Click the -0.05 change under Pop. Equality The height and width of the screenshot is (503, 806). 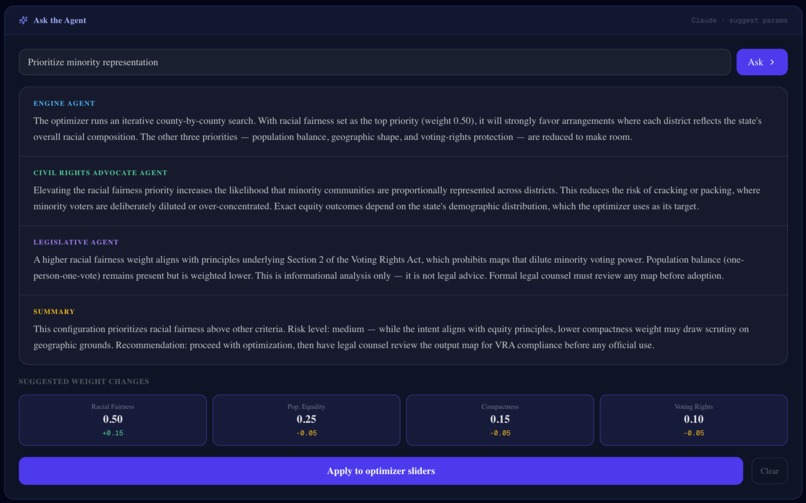pyautogui.click(x=306, y=433)
